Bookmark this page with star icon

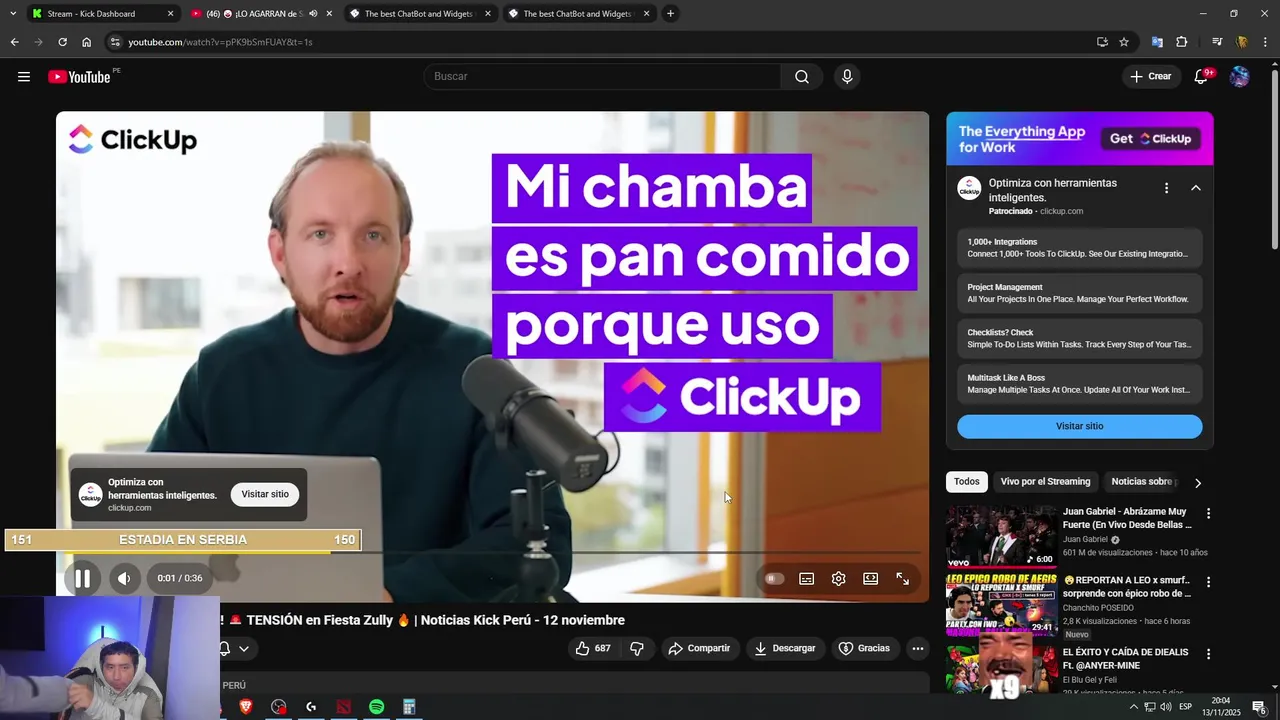(x=1124, y=42)
